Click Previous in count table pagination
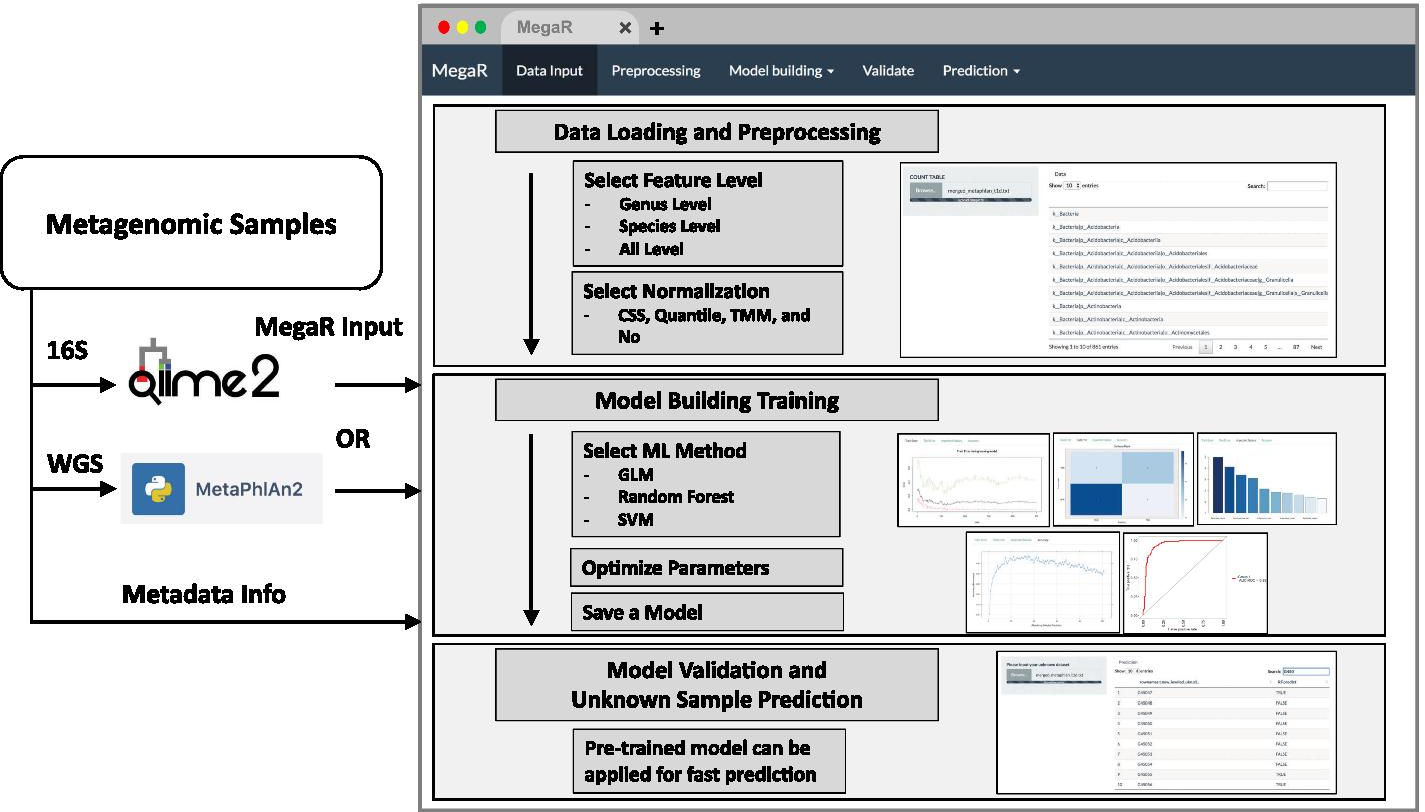The image size is (1425, 812). (1182, 347)
